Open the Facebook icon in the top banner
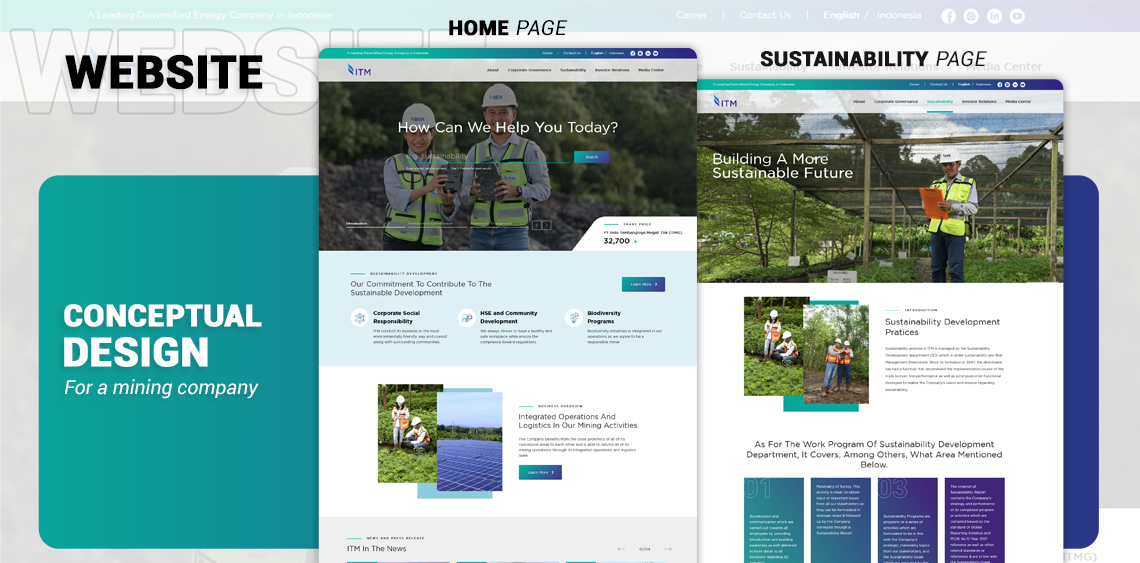Viewport: 1140px width, 563px height. [x=948, y=16]
